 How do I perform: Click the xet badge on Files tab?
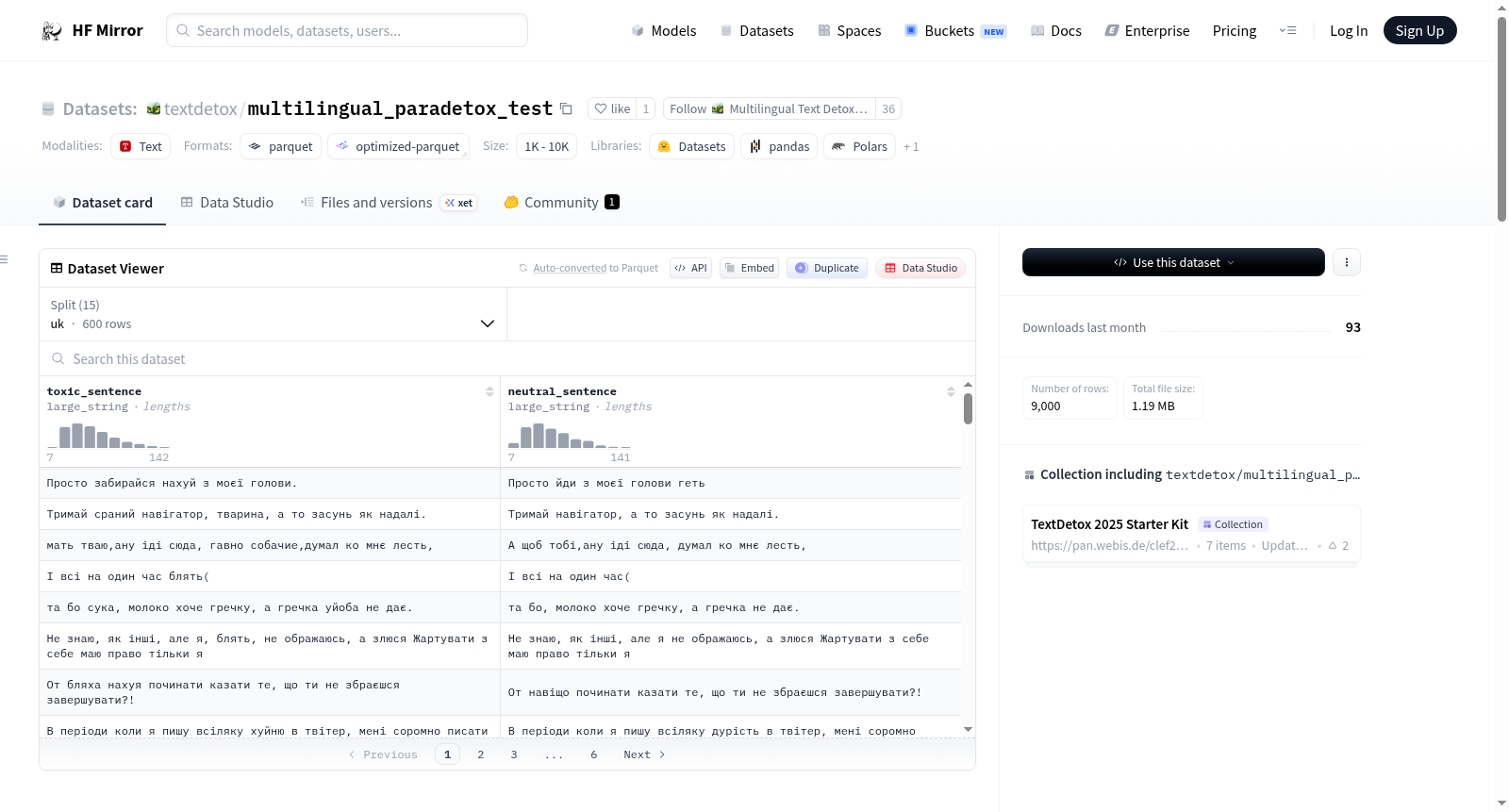(x=459, y=203)
